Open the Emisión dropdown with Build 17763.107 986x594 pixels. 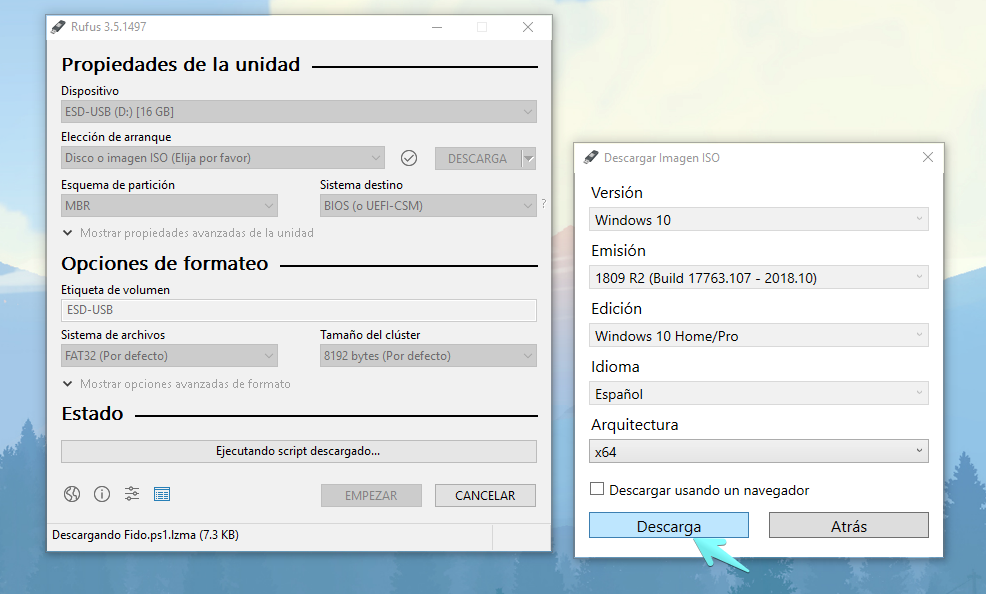tap(758, 277)
